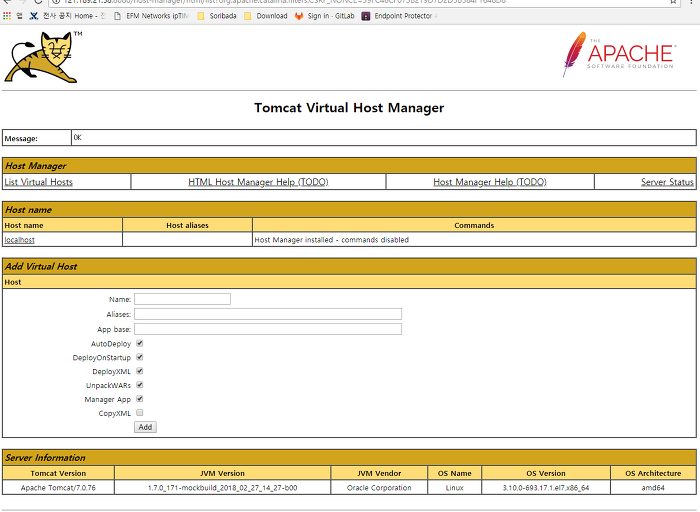Click the 'Tomcat Virtual Host Manager' heading
This screenshot has width=700, height=512.
tap(349, 108)
